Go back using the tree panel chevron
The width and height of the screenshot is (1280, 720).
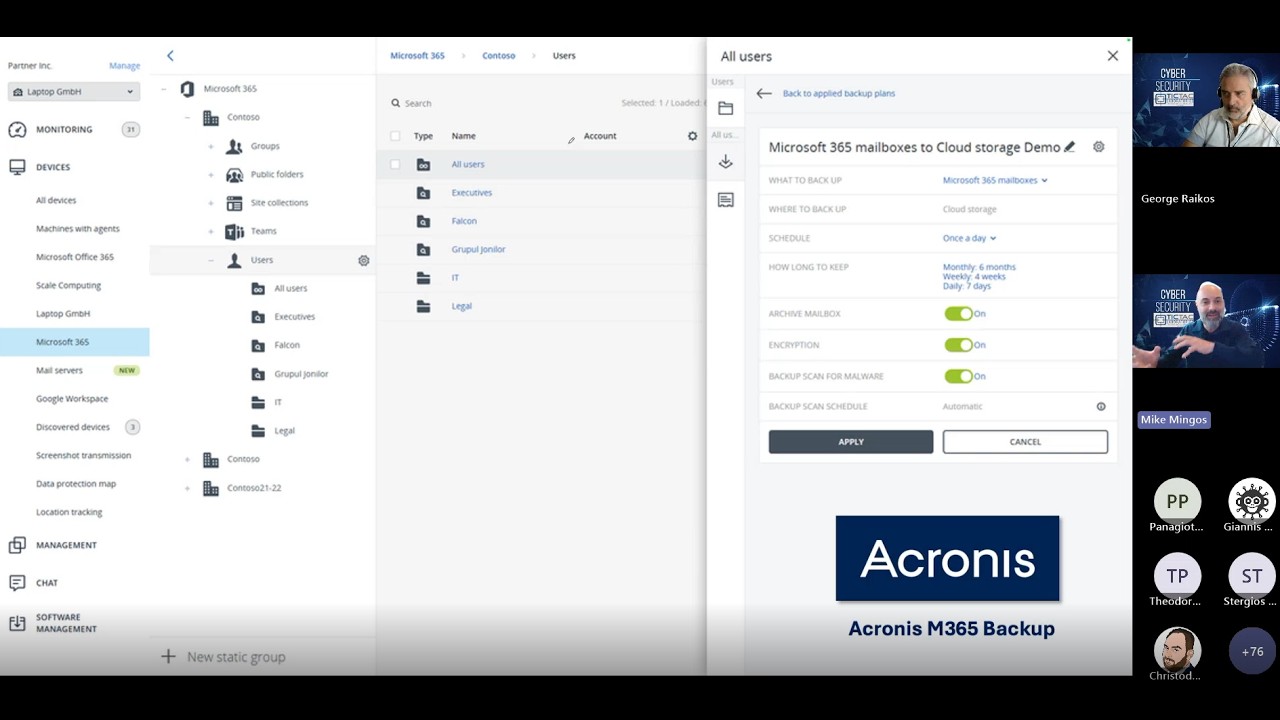pyautogui.click(x=170, y=56)
